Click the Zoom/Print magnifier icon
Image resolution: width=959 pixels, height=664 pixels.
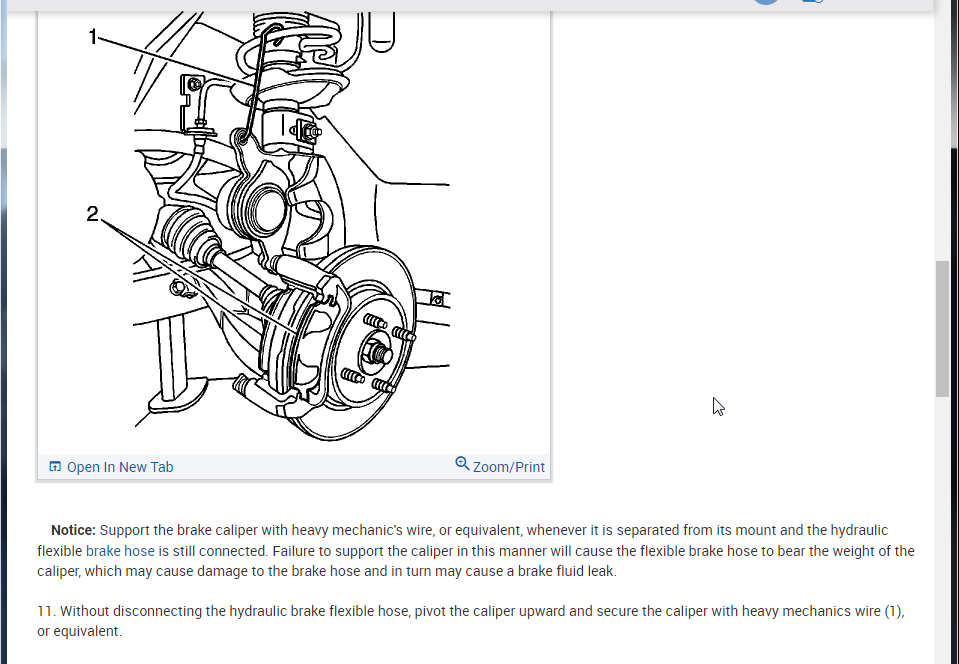462,464
